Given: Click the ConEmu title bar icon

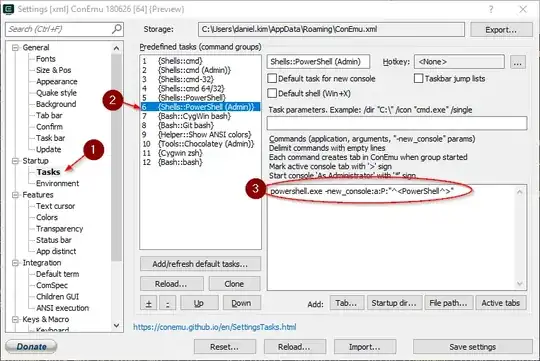Looking at the screenshot, I should [x=8, y=9].
